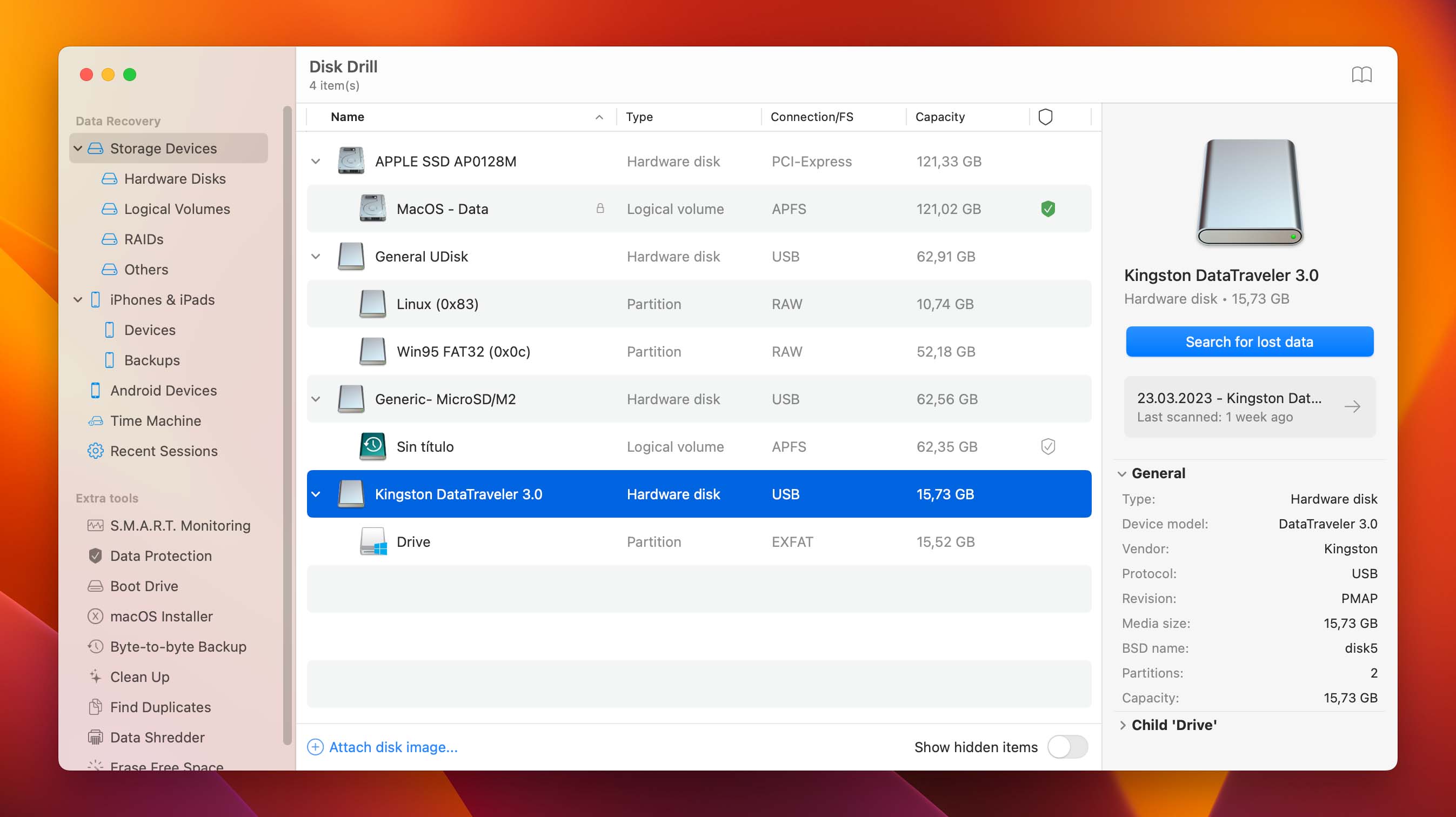The height and width of the screenshot is (817, 1456).
Task: Select the MacOS - Data volume name
Action: click(442, 209)
